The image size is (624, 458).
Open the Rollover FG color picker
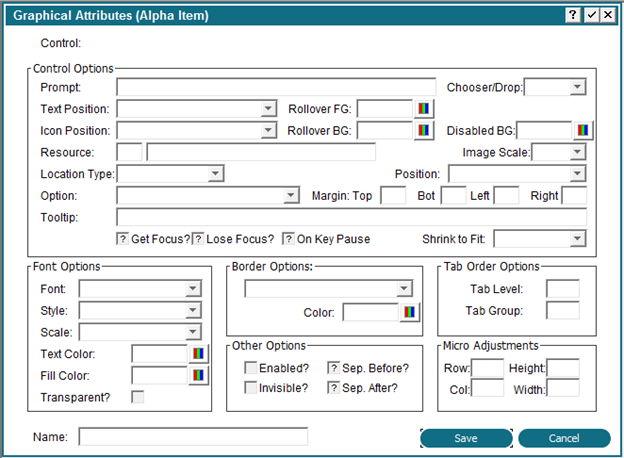[423, 109]
